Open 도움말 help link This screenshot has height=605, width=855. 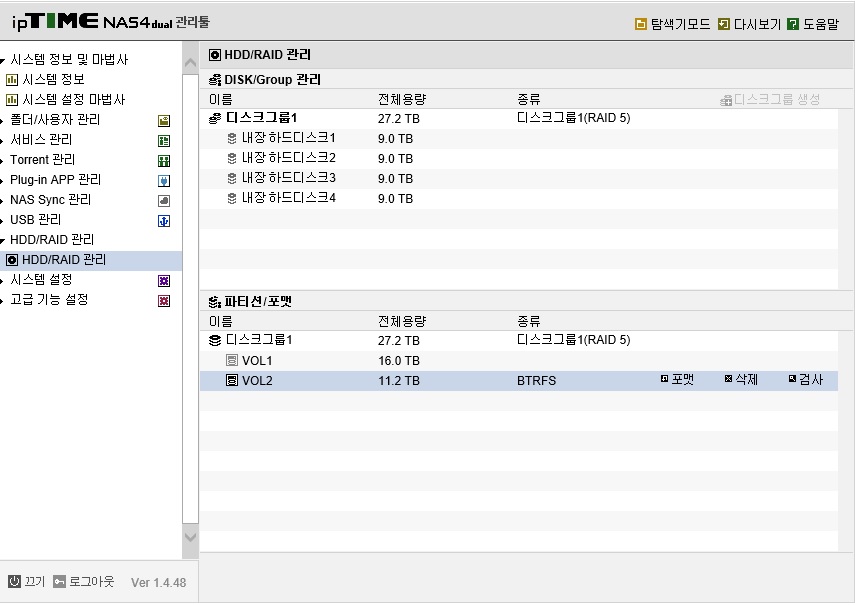point(813,24)
